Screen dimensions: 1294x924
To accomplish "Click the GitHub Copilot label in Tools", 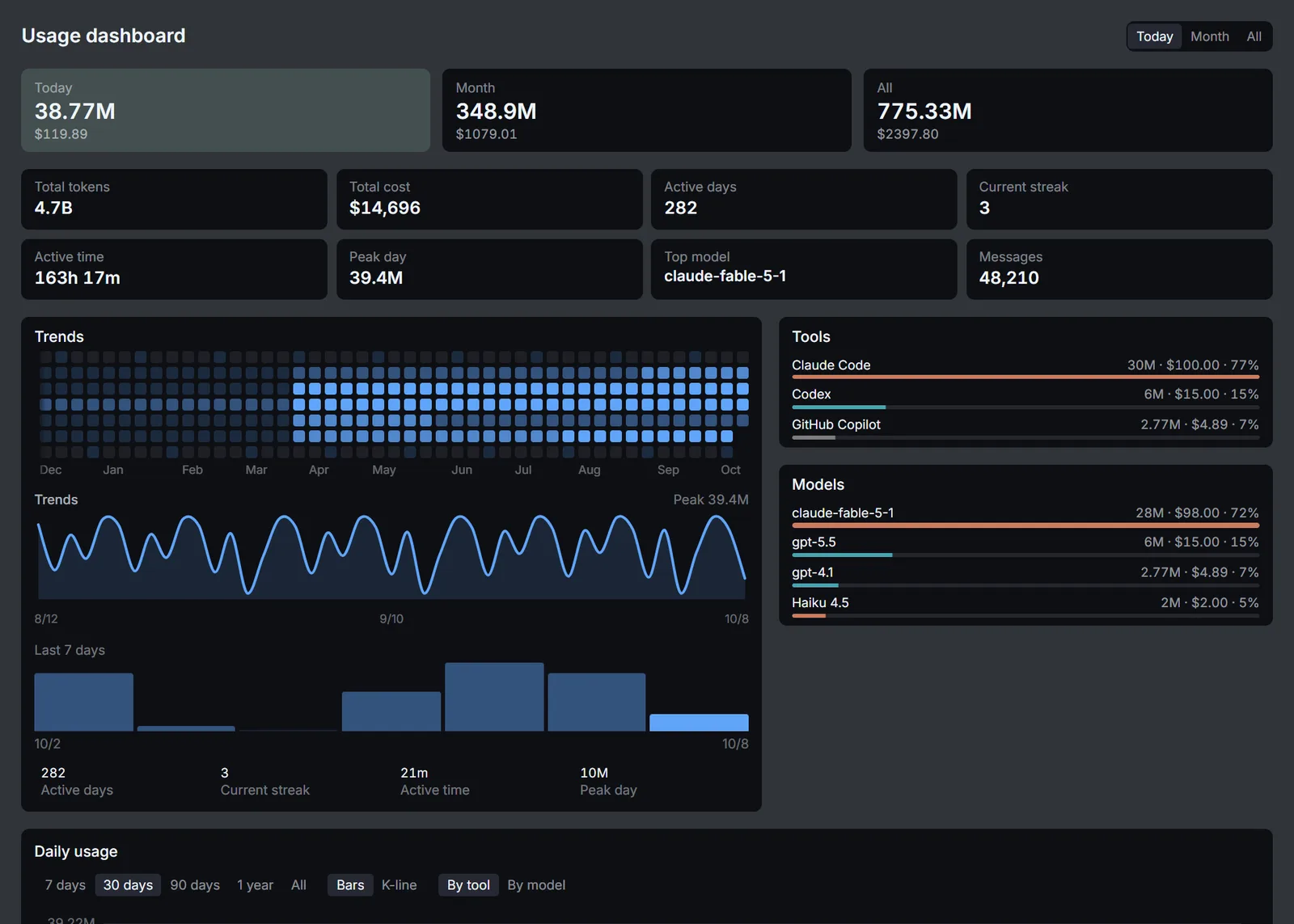I will pyautogui.click(x=835, y=424).
